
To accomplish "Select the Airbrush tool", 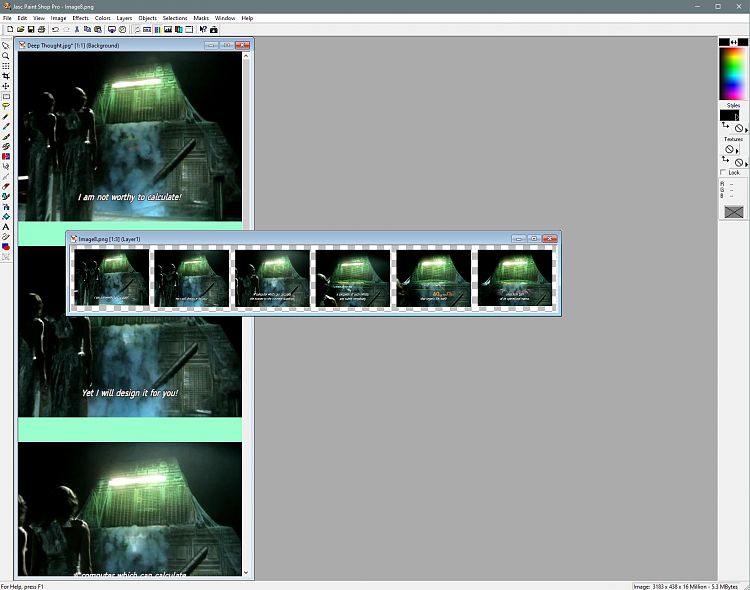I will point(6,207).
